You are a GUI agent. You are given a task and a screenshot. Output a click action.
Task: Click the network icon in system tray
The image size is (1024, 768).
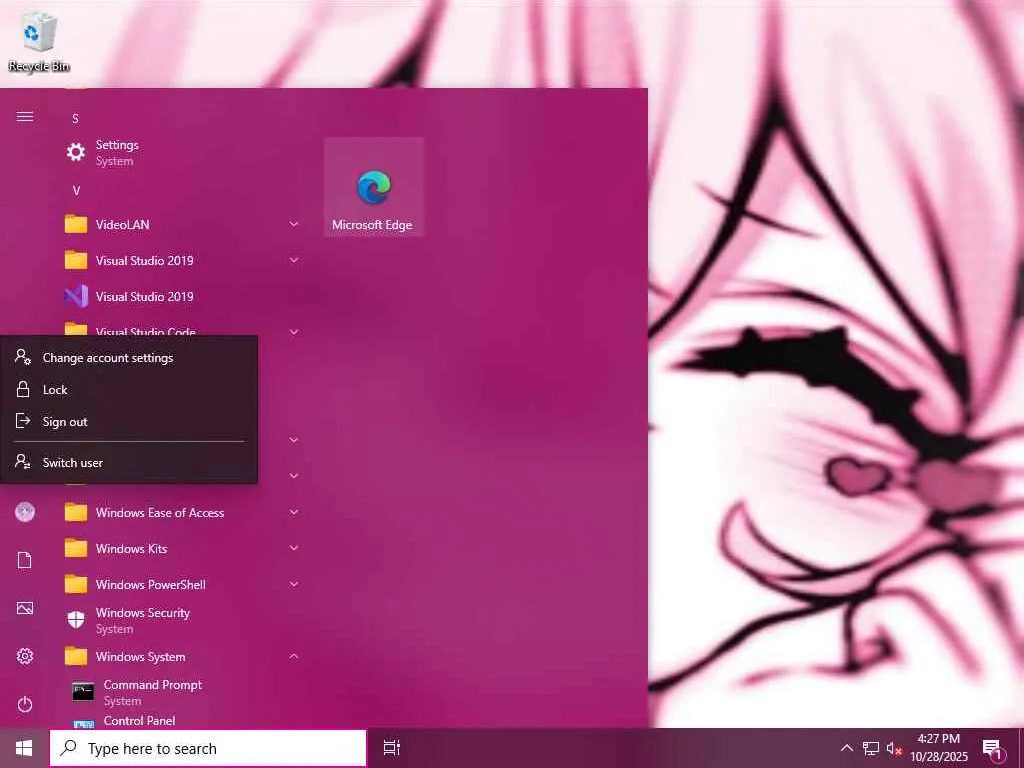coord(871,748)
